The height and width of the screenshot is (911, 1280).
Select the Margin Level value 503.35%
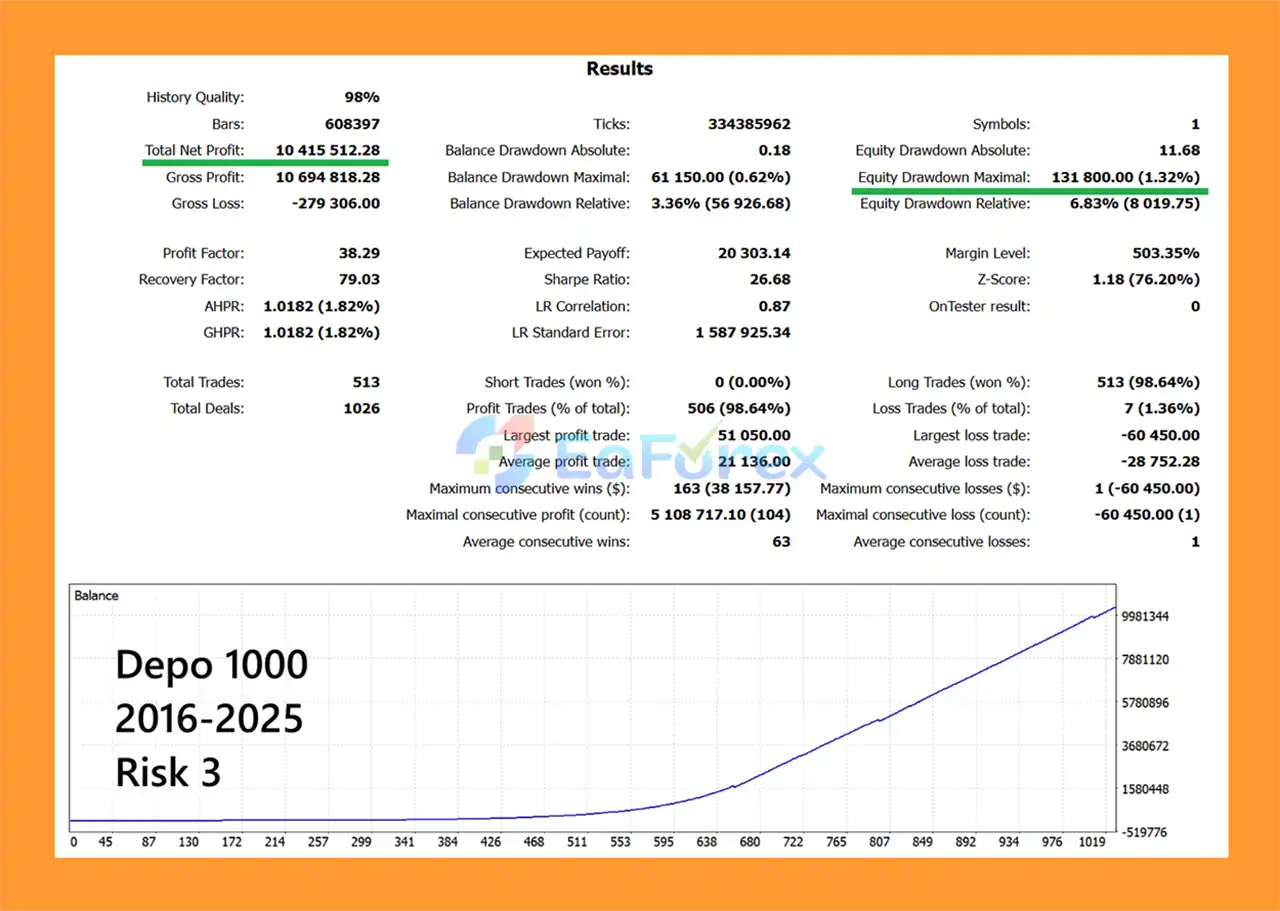[1166, 254]
